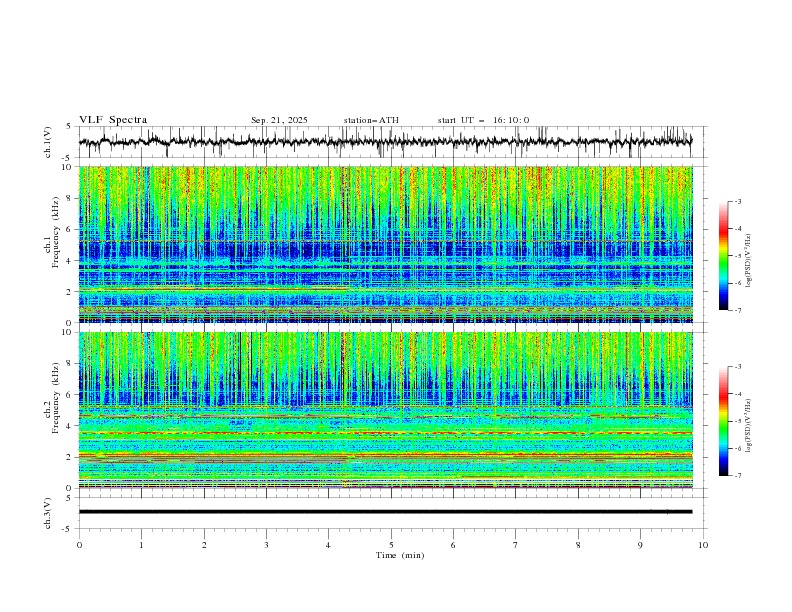
Task: Click the "-7" label on the lower color bar
Action: click(x=737, y=476)
